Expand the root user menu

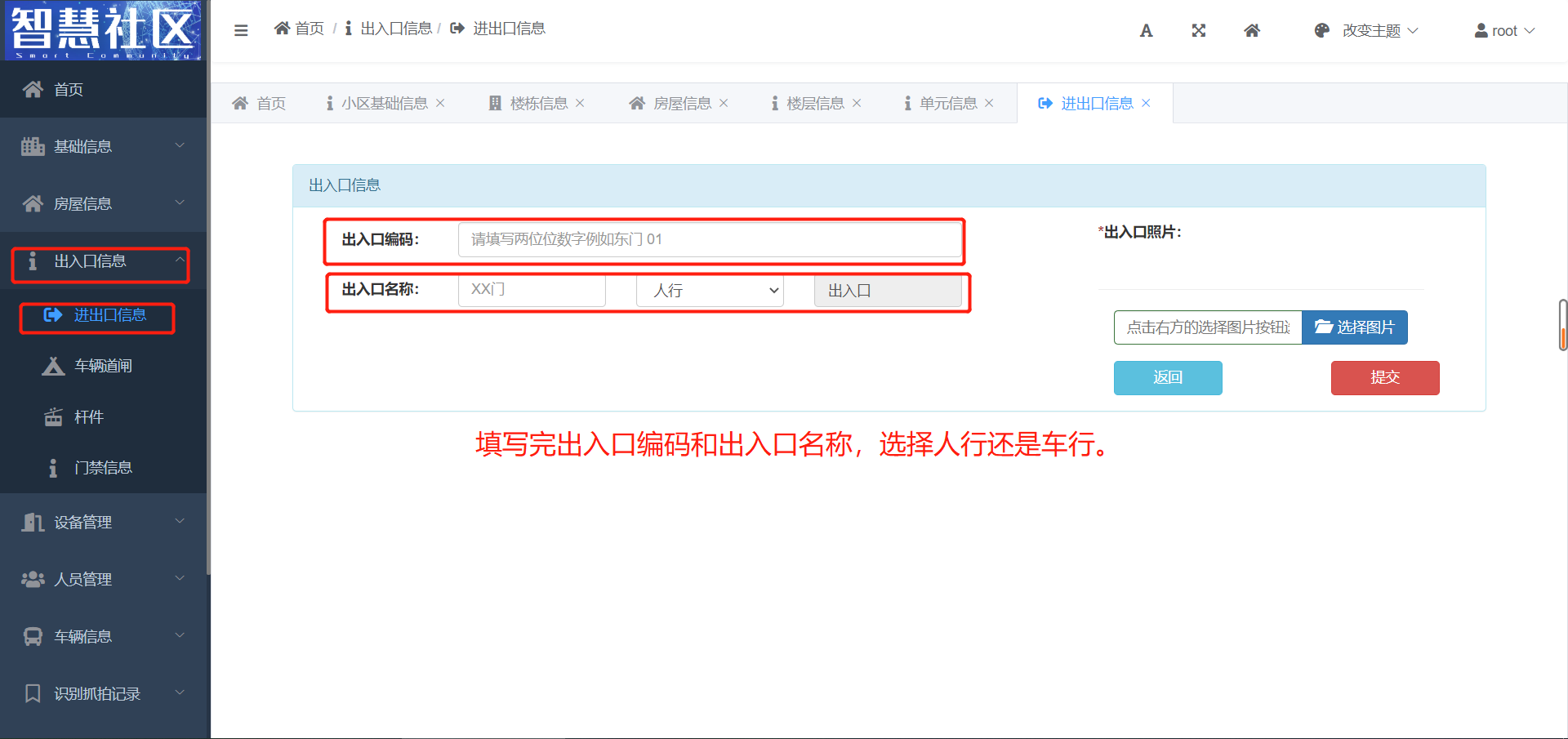point(1504,30)
